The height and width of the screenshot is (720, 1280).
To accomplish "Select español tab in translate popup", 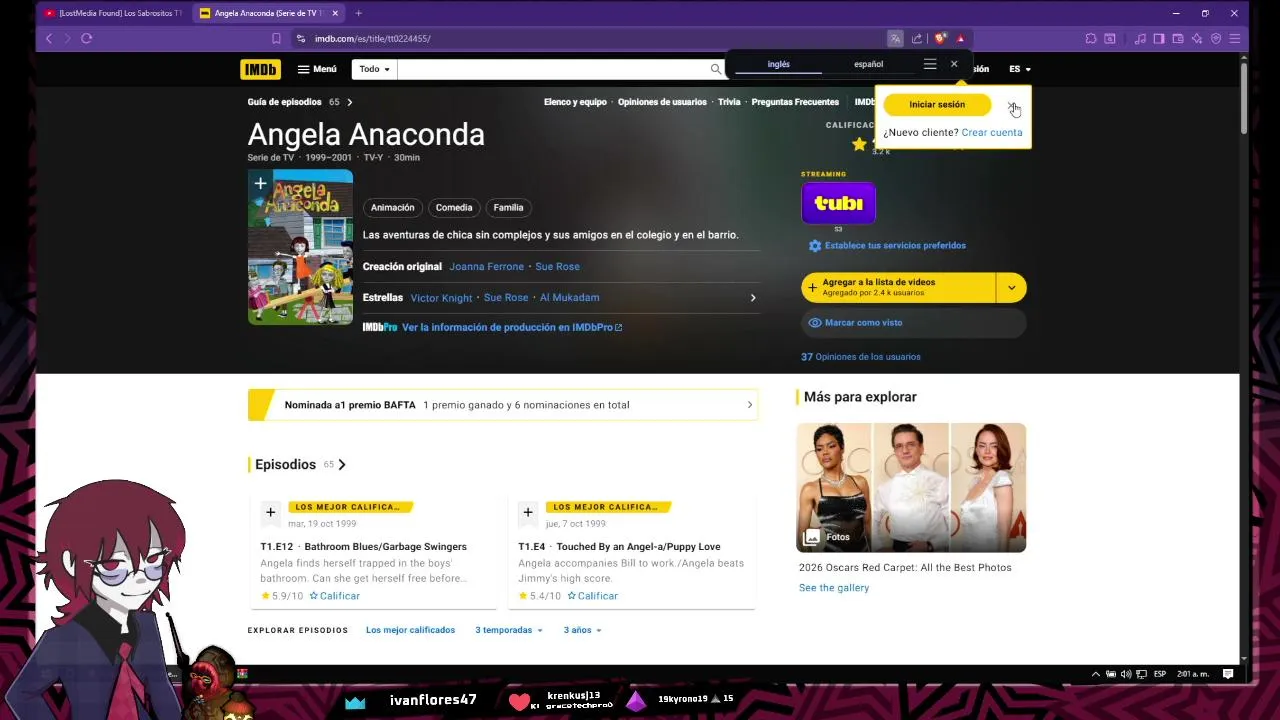I will [x=868, y=64].
